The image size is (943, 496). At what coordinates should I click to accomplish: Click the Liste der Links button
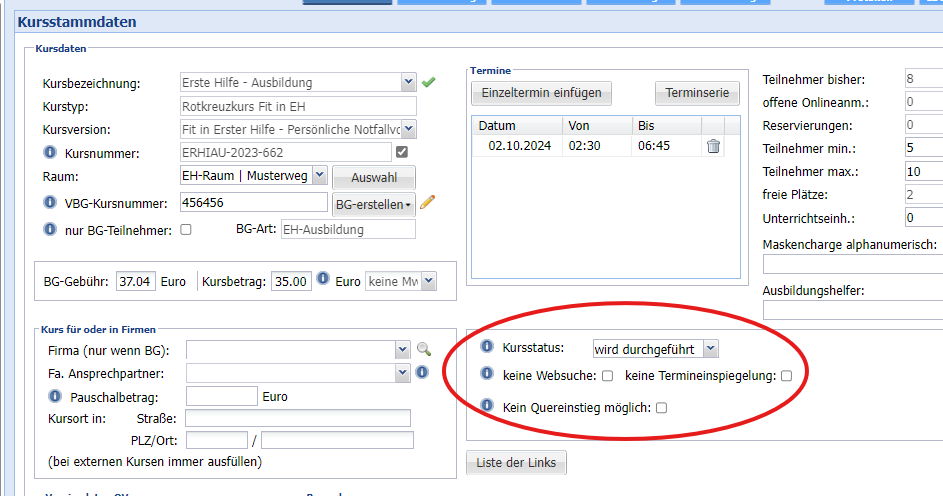coord(516,462)
